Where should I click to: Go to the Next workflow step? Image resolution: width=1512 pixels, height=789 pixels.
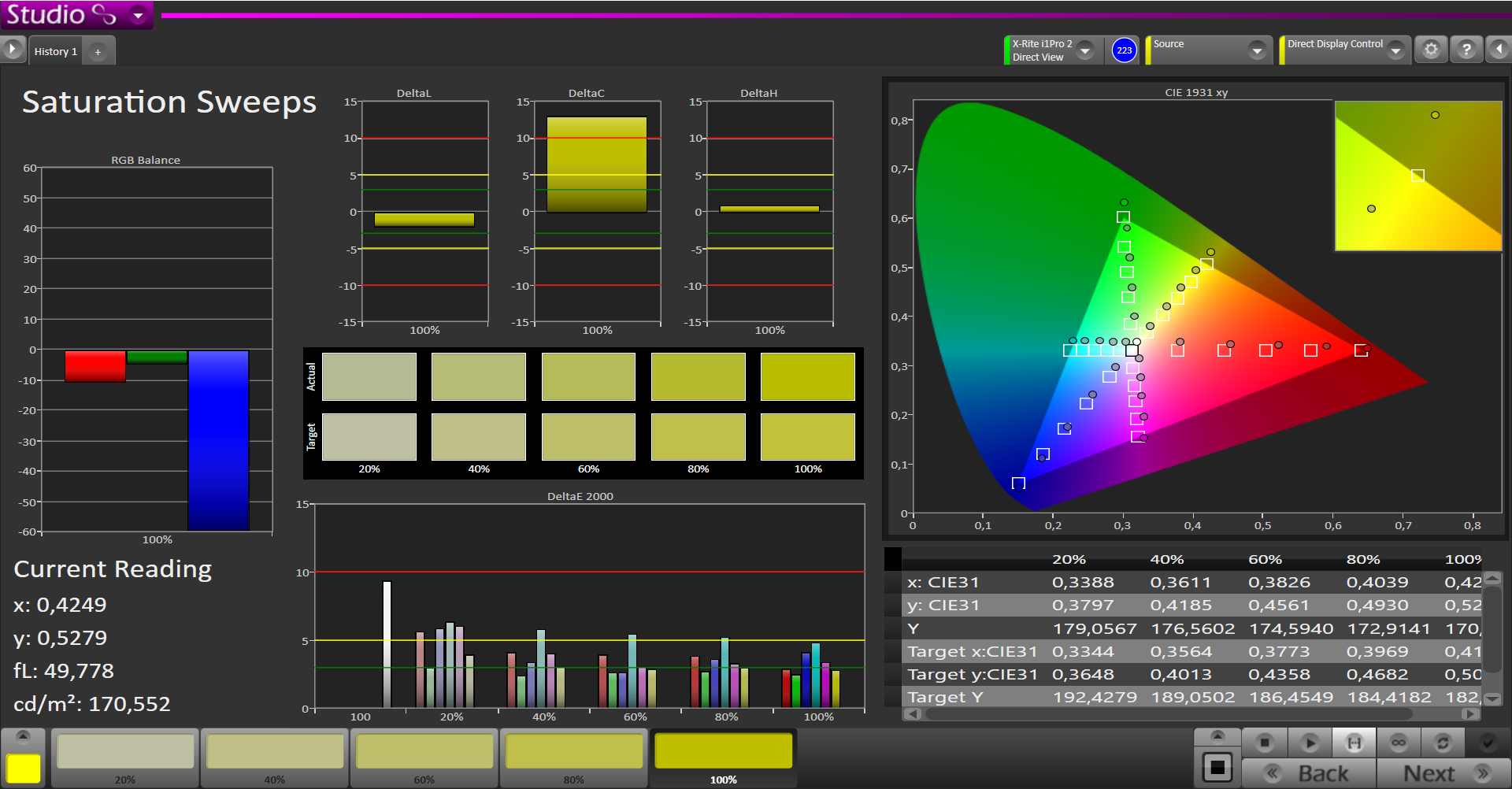coord(1443,773)
